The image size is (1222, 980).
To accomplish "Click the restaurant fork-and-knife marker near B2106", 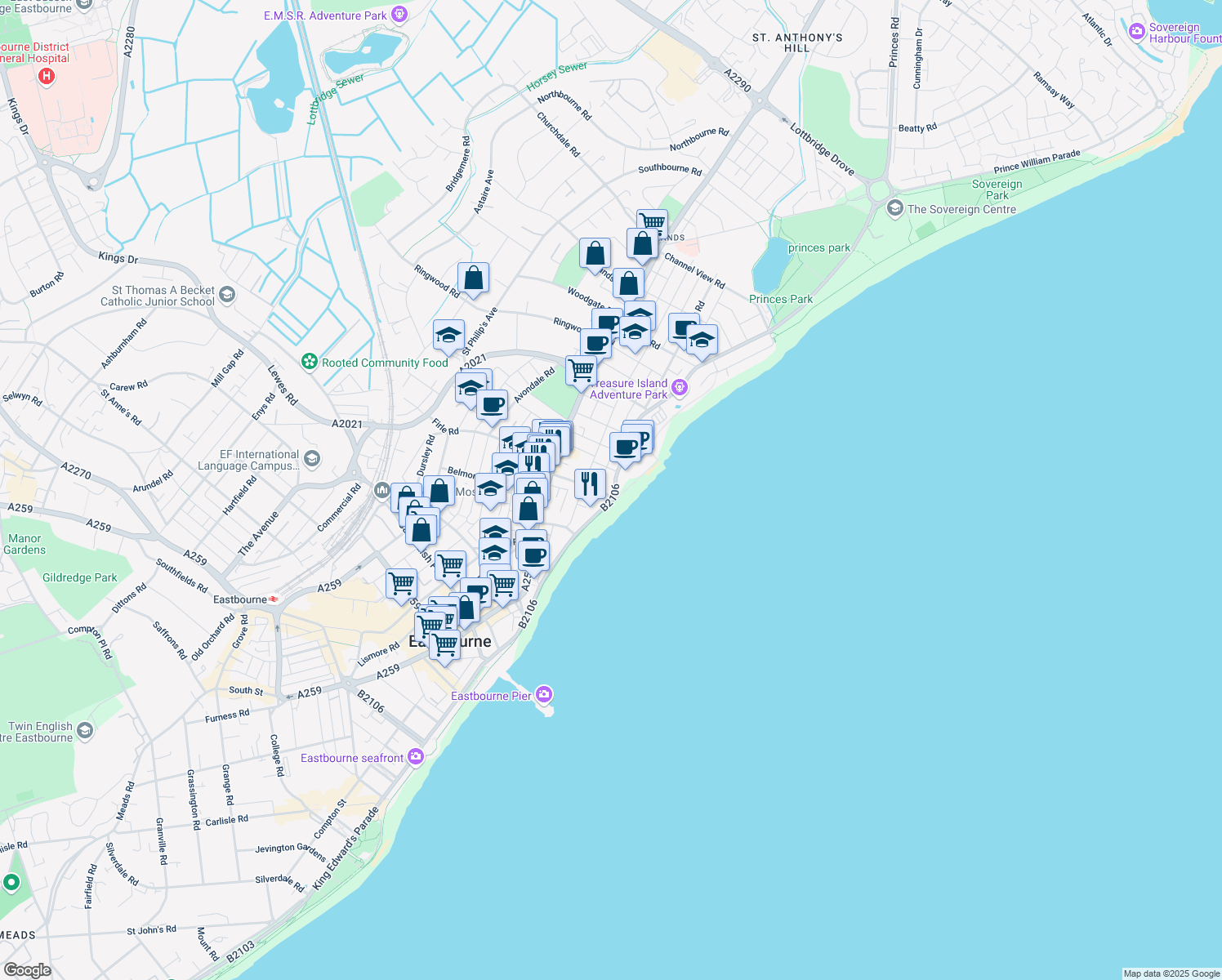I will [591, 483].
